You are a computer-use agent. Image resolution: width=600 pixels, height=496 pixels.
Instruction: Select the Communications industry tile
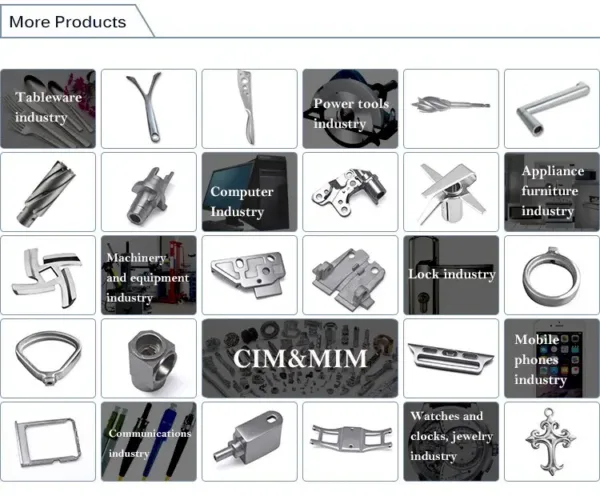148,441
